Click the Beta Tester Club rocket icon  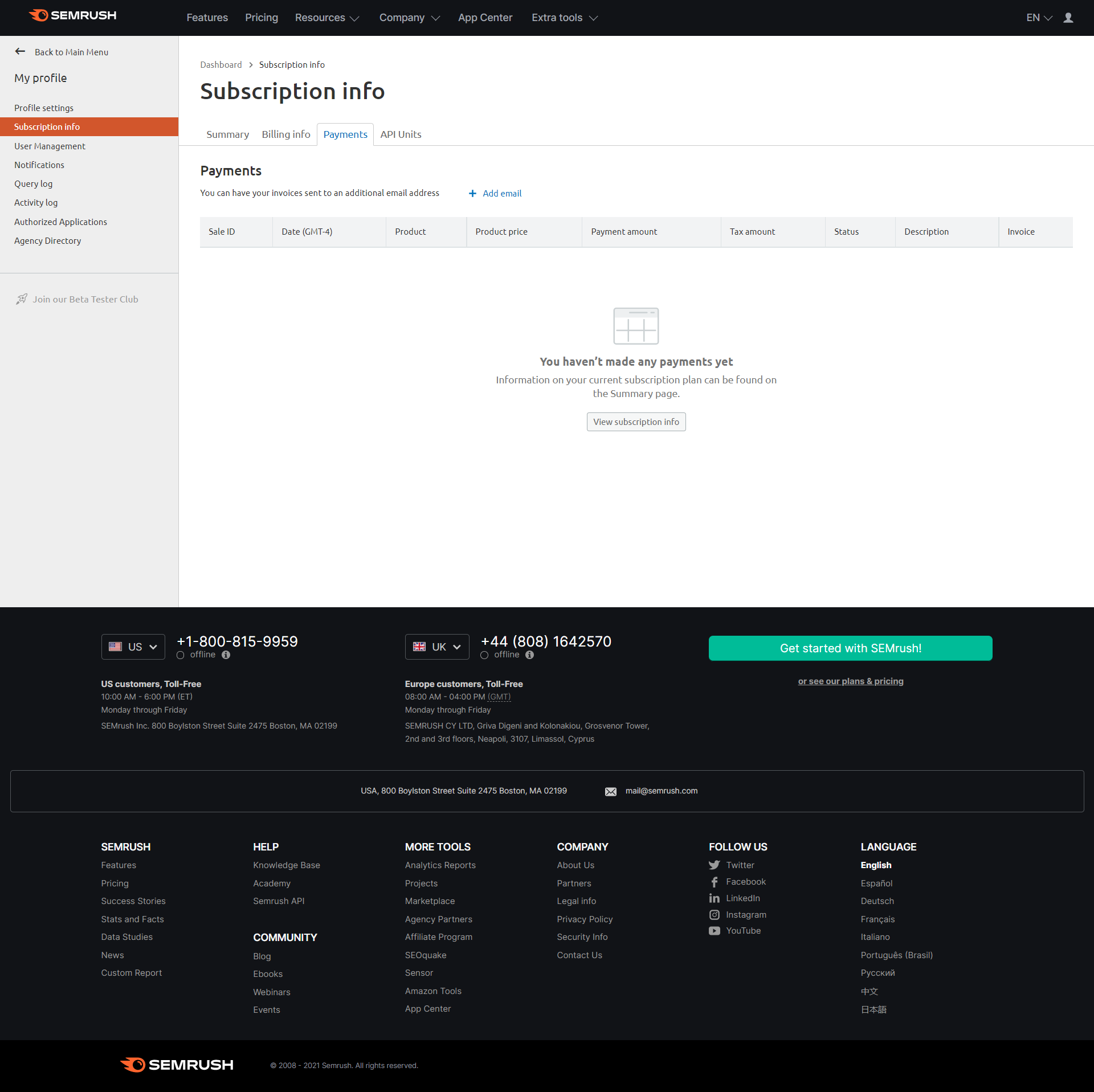pyautogui.click(x=22, y=299)
